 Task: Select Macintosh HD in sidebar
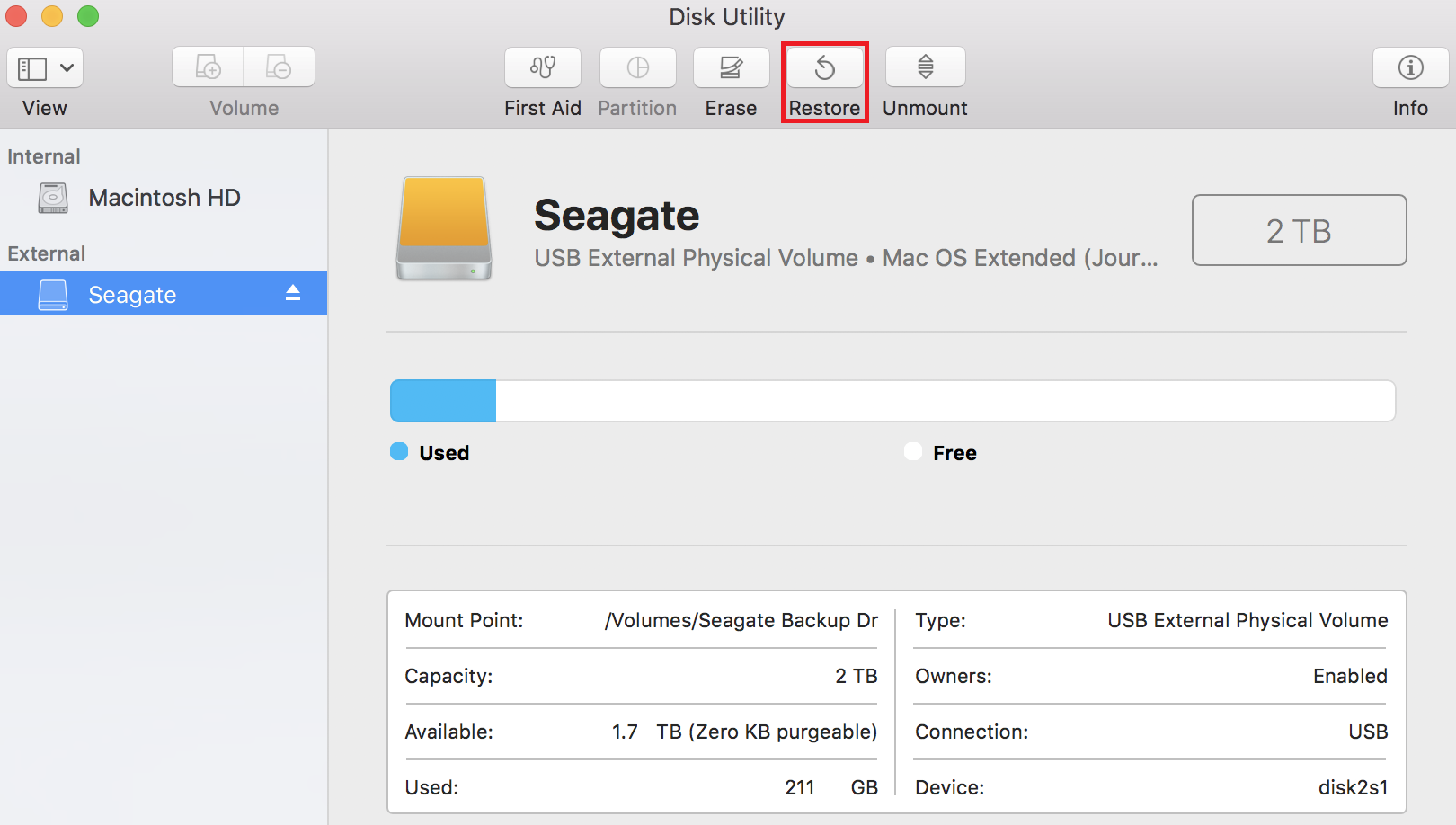point(164,198)
